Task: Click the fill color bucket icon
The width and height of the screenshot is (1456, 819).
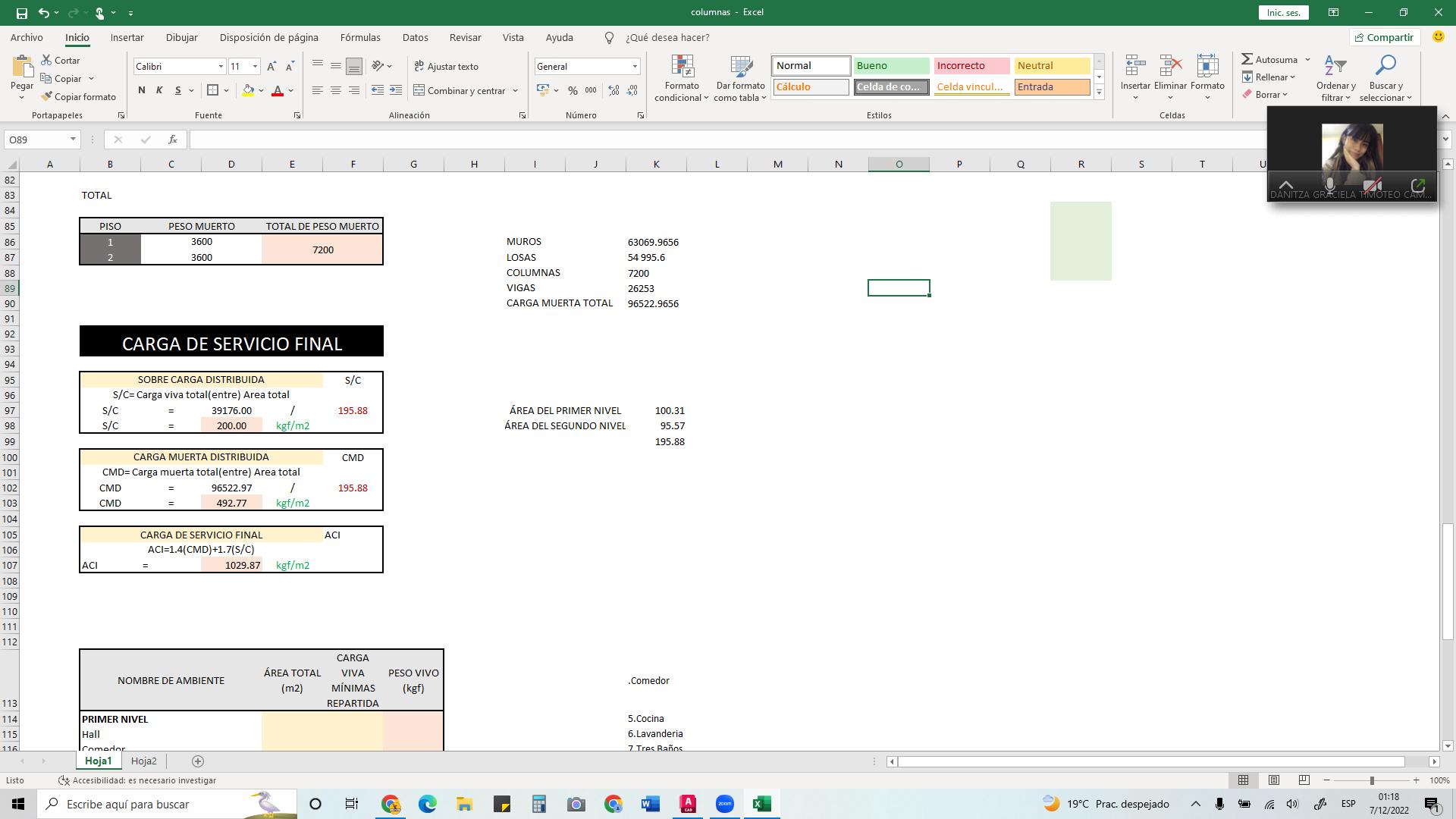Action: [248, 90]
